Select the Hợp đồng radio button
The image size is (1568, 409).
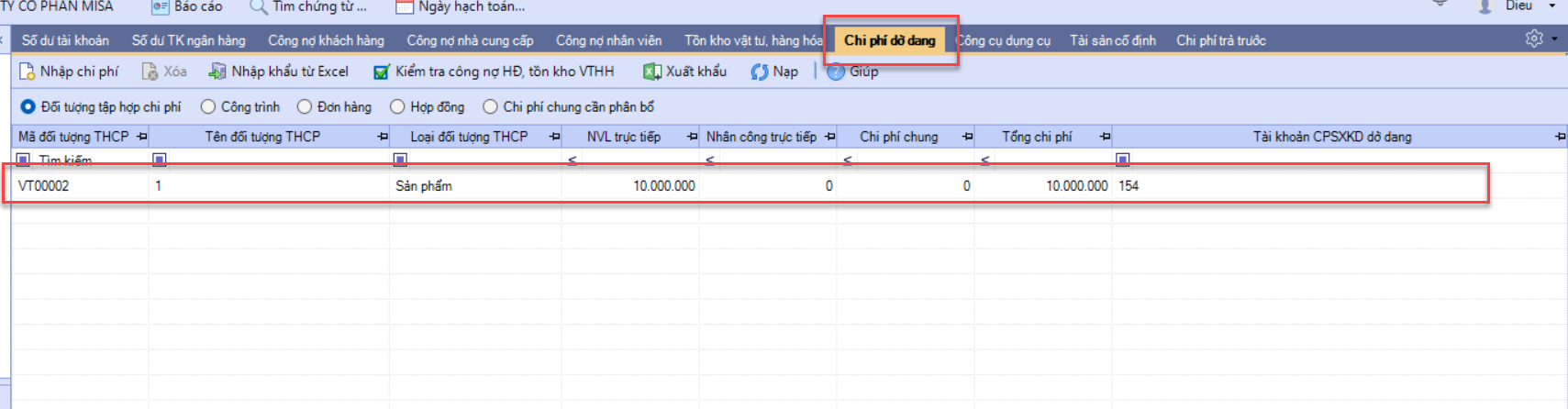coord(397,107)
